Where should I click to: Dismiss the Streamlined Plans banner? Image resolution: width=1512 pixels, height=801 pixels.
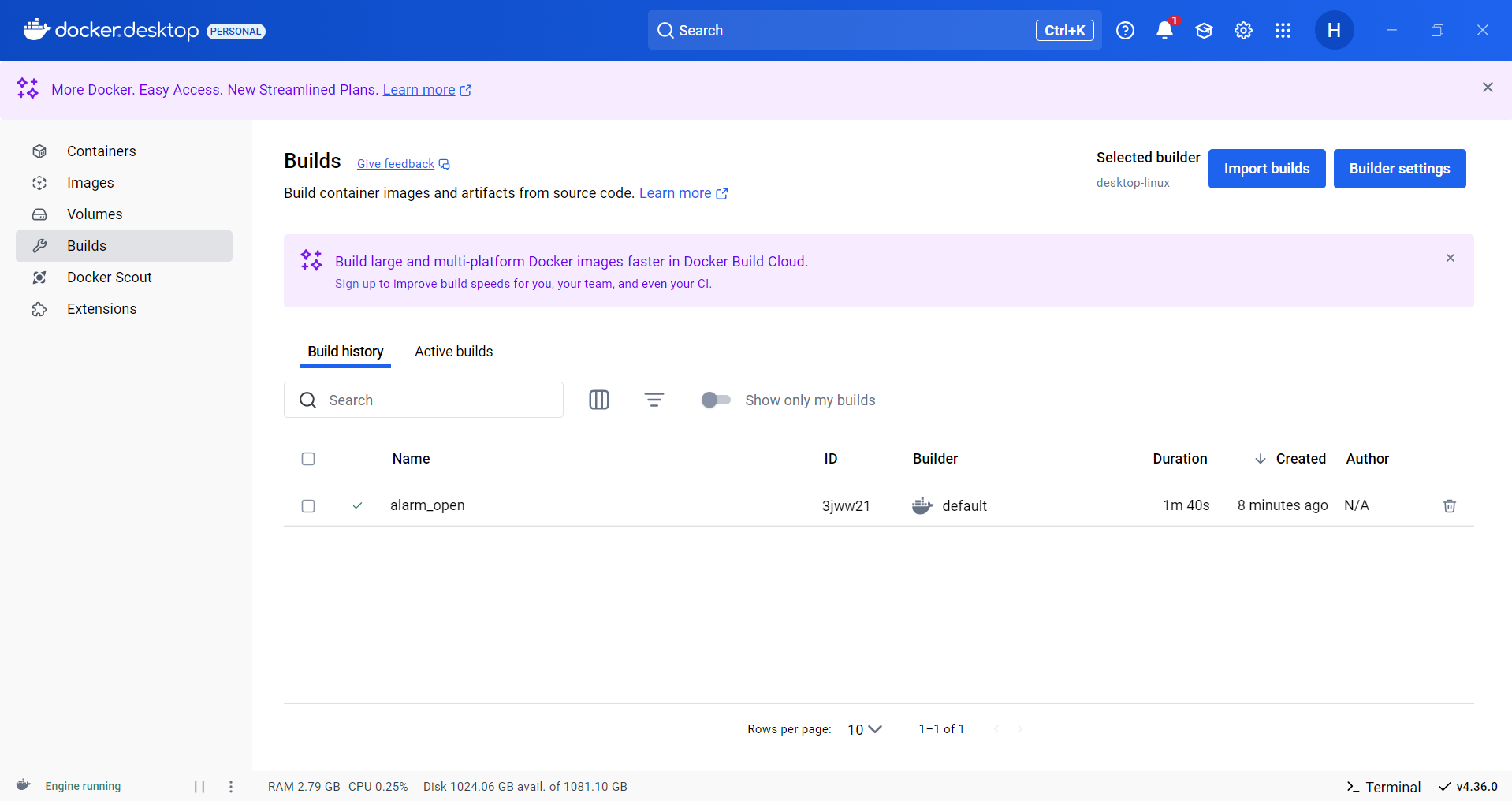[1488, 88]
